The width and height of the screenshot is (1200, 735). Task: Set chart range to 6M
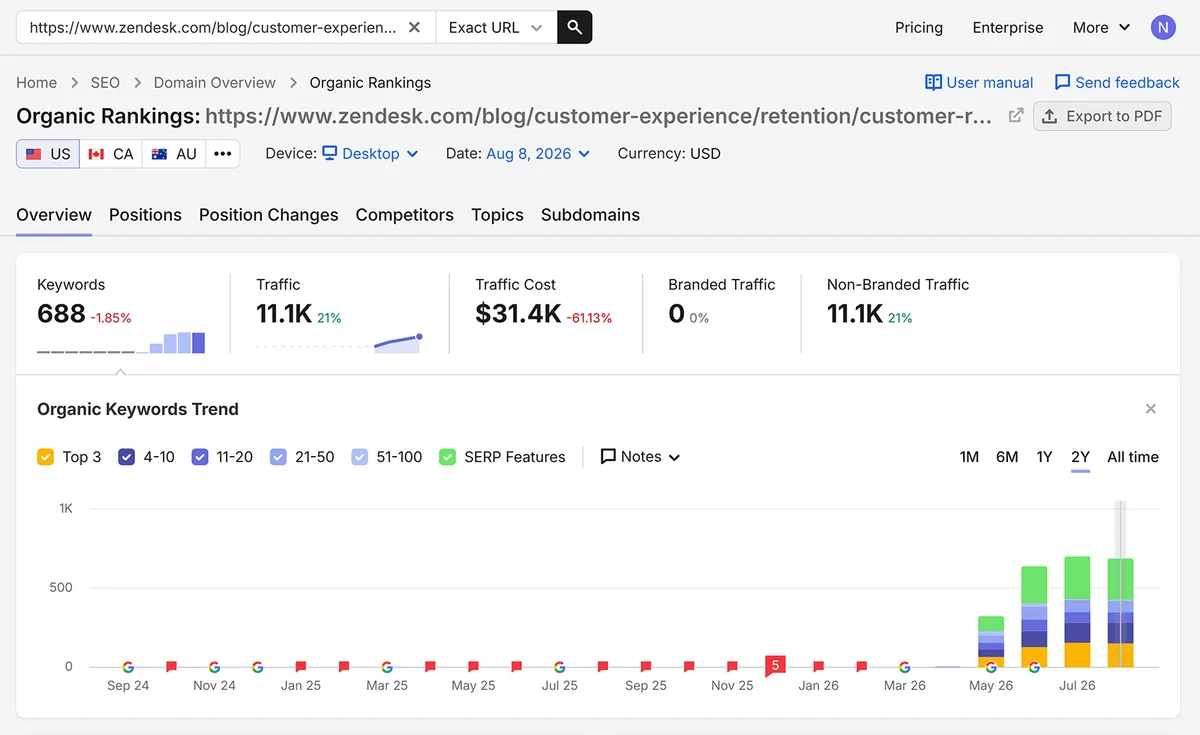coord(1007,457)
